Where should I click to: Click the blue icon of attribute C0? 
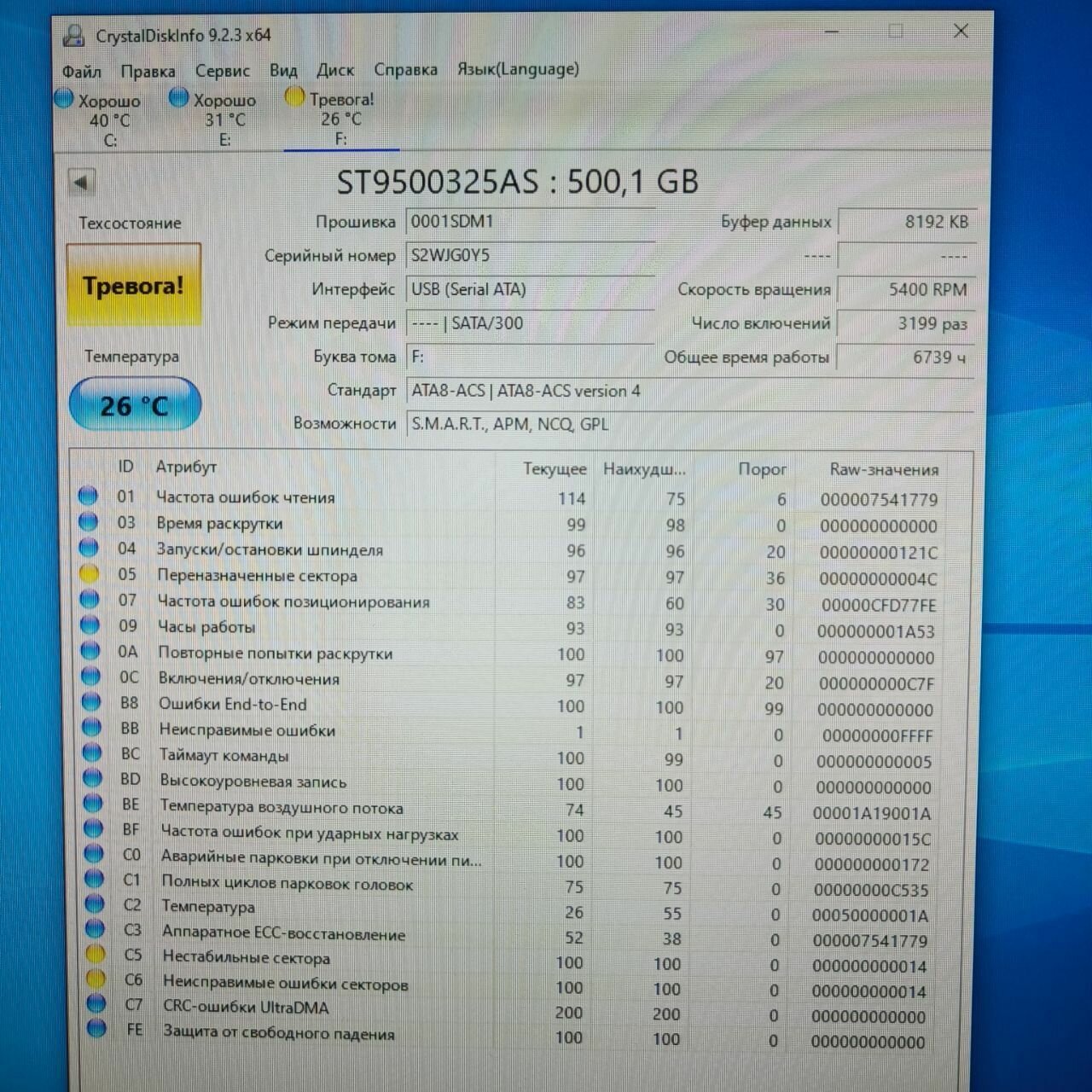tap(94, 854)
